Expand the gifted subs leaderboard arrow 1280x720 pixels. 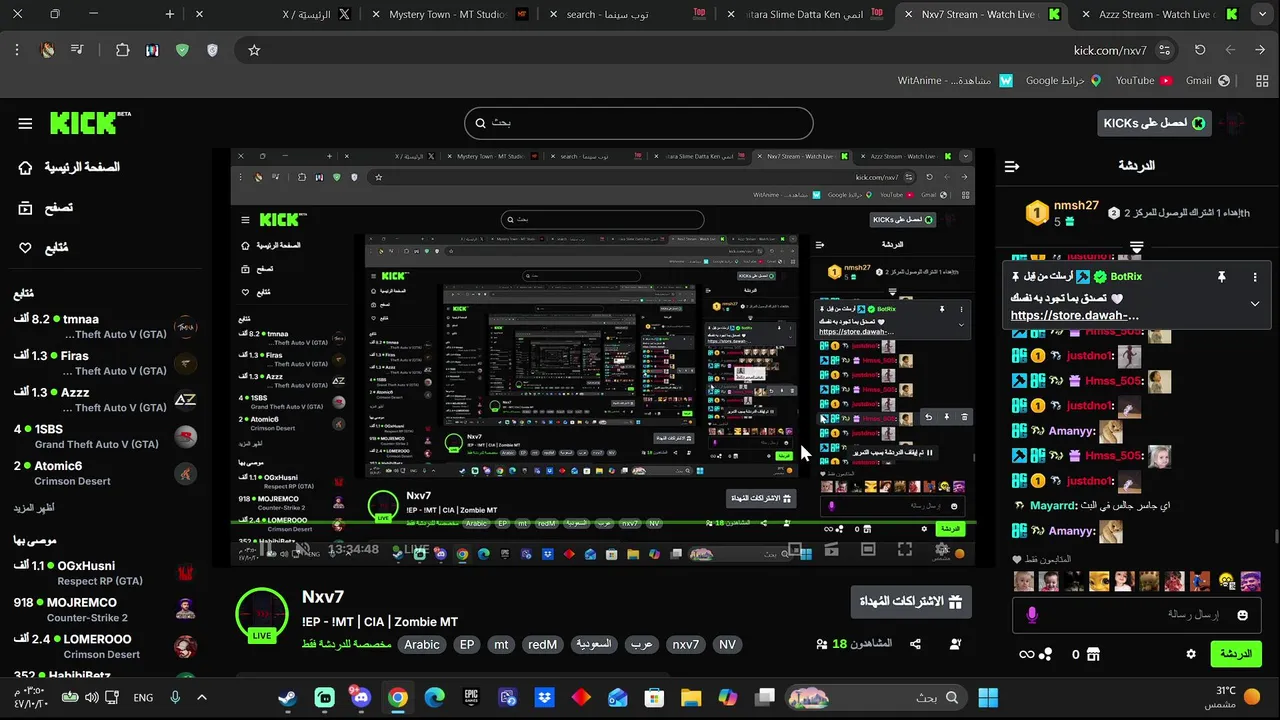[x=1136, y=247]
